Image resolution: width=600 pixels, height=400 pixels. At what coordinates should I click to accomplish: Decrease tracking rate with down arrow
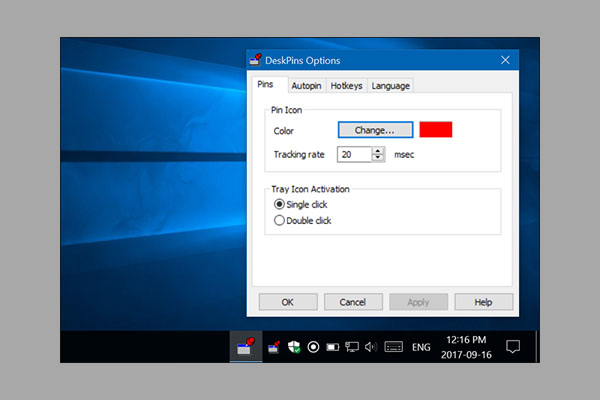pos(377,158)
